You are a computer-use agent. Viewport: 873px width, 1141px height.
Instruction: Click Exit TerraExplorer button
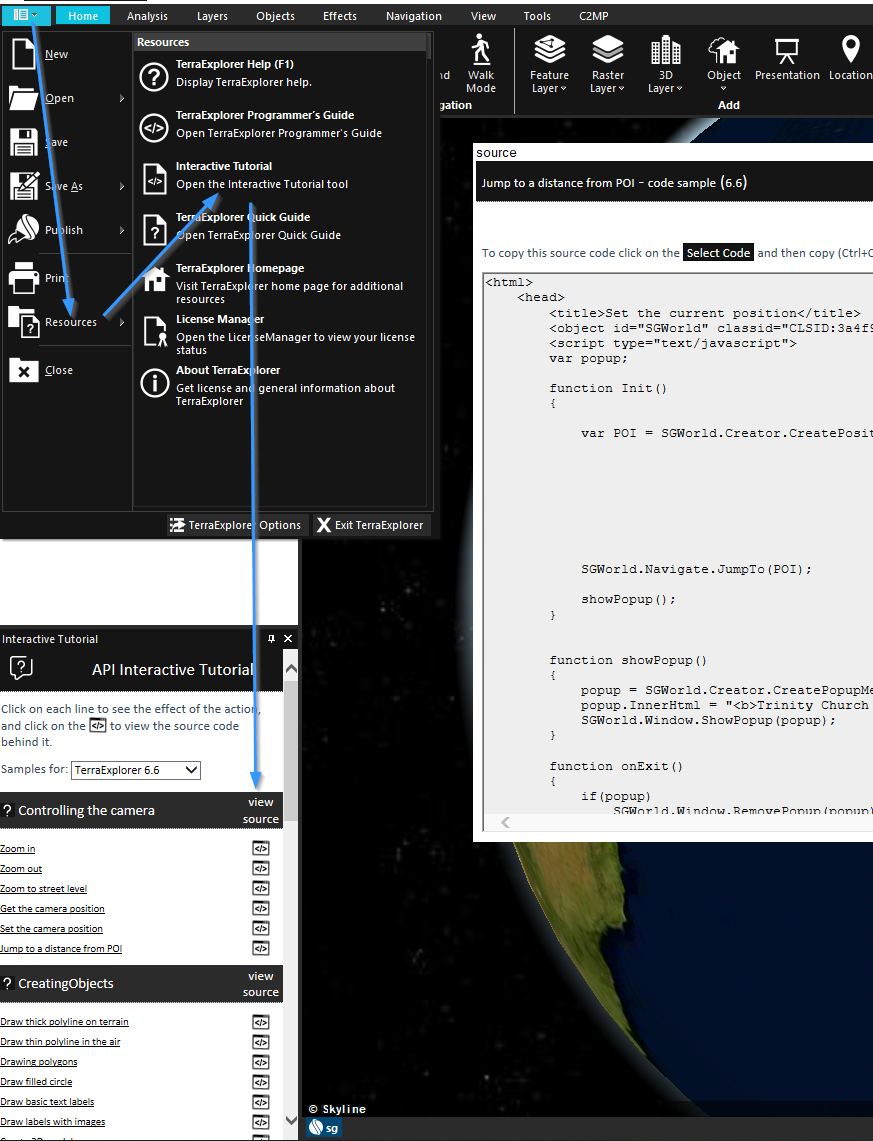click(x=371, y=525)
